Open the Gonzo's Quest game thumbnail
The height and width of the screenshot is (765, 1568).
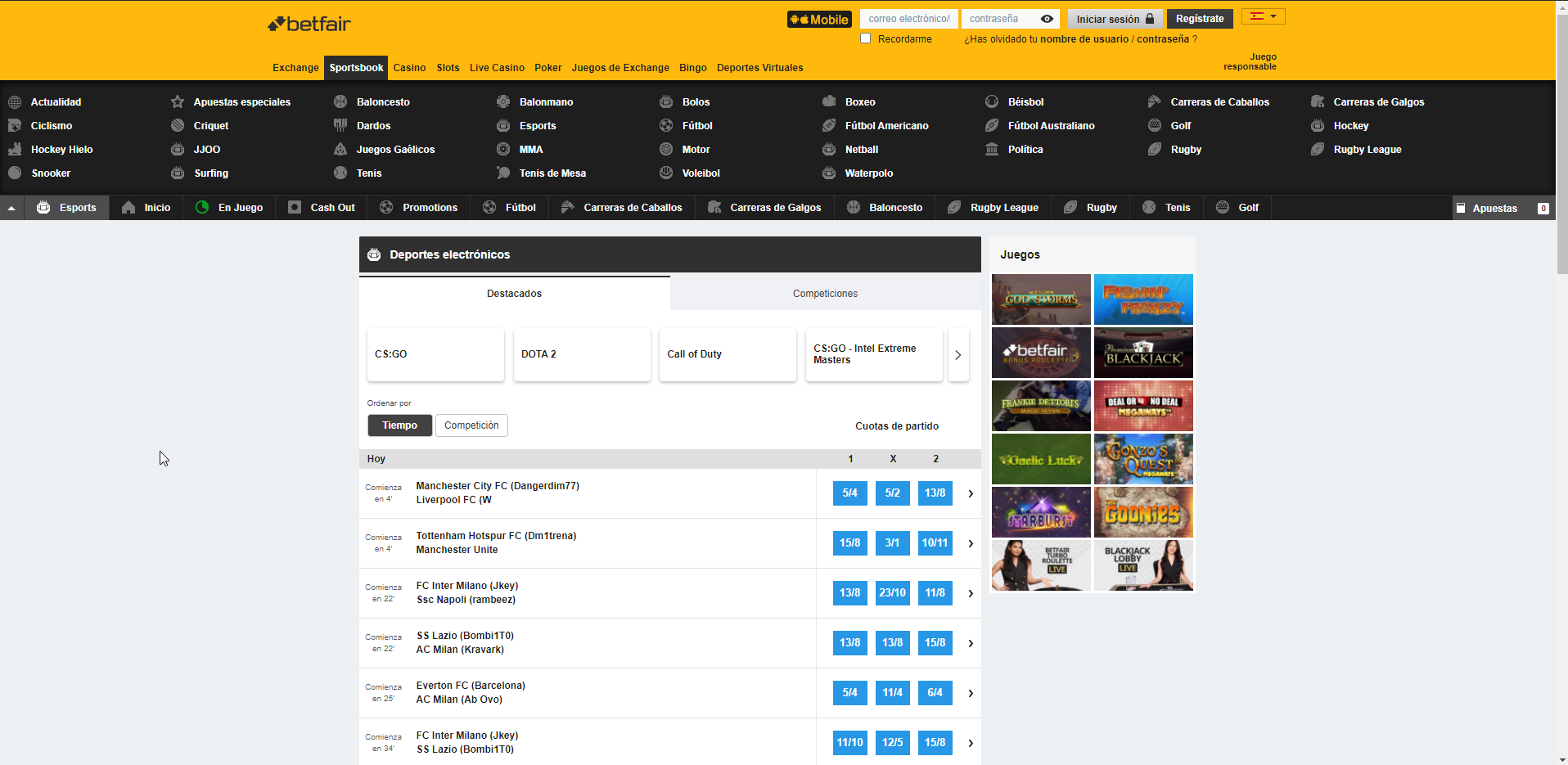[x=1143, y=459]
